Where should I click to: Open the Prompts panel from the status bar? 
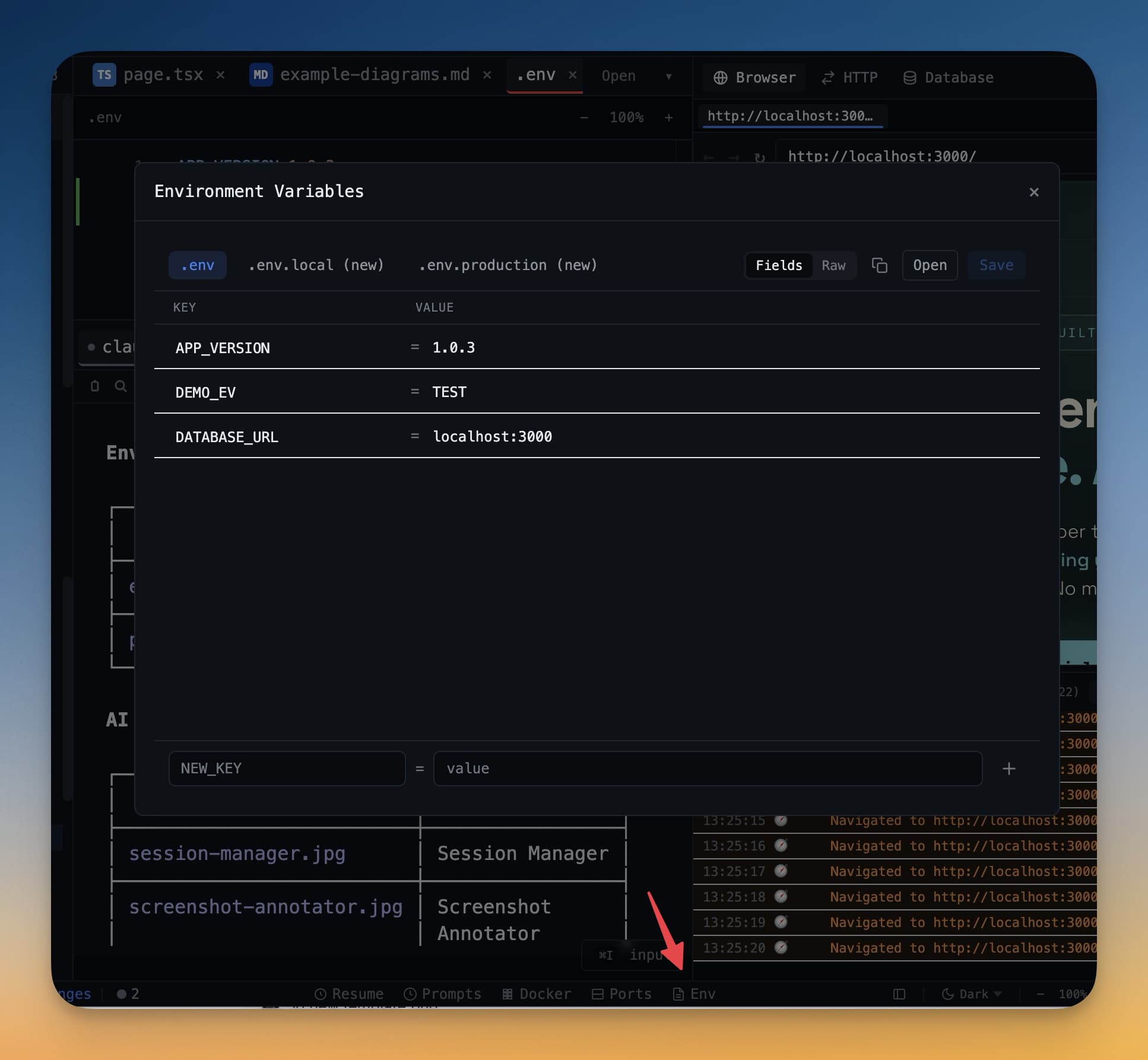click(443, 994)
